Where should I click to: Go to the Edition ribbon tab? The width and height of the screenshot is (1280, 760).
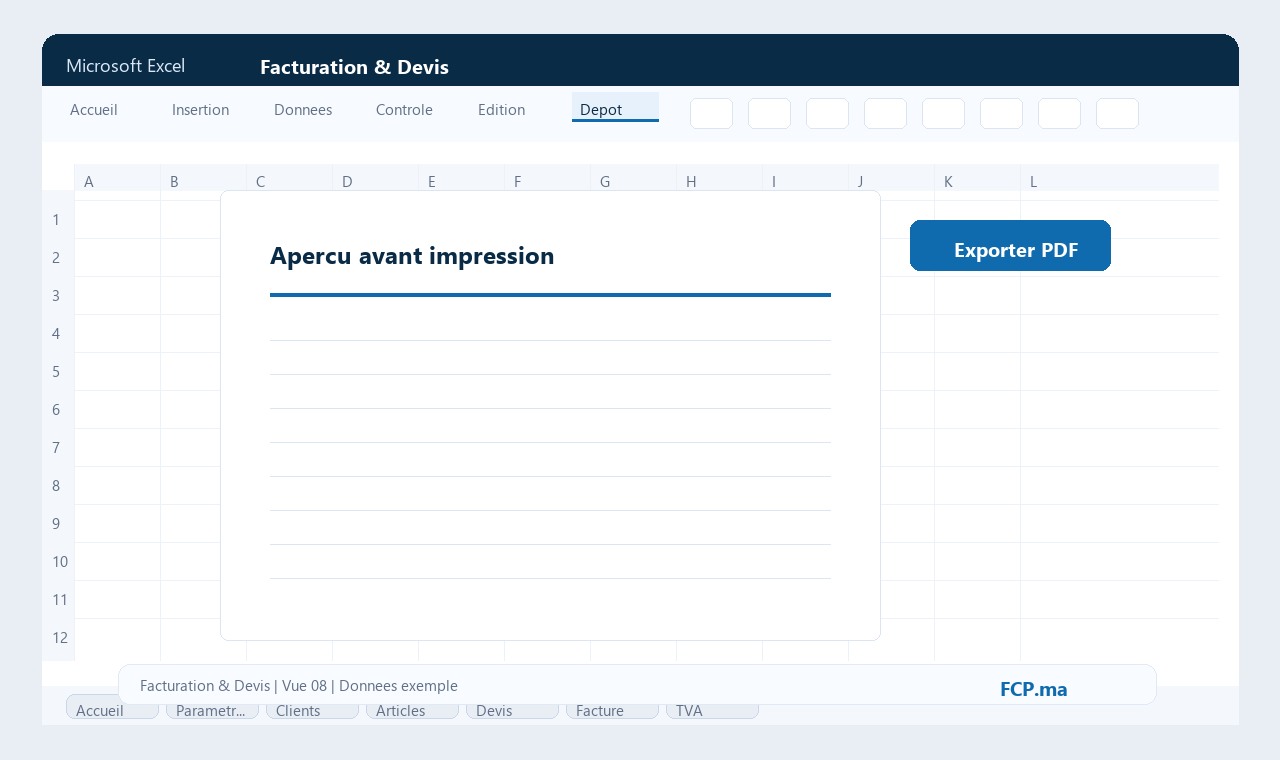click(x=501, y=110)
